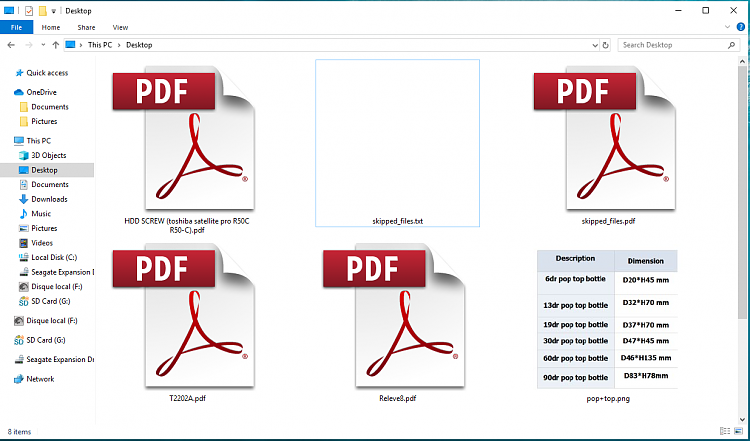This screenshot has height=441, width=750.
Task: Click the Music note icon
Action: click(x=23, y=214)
